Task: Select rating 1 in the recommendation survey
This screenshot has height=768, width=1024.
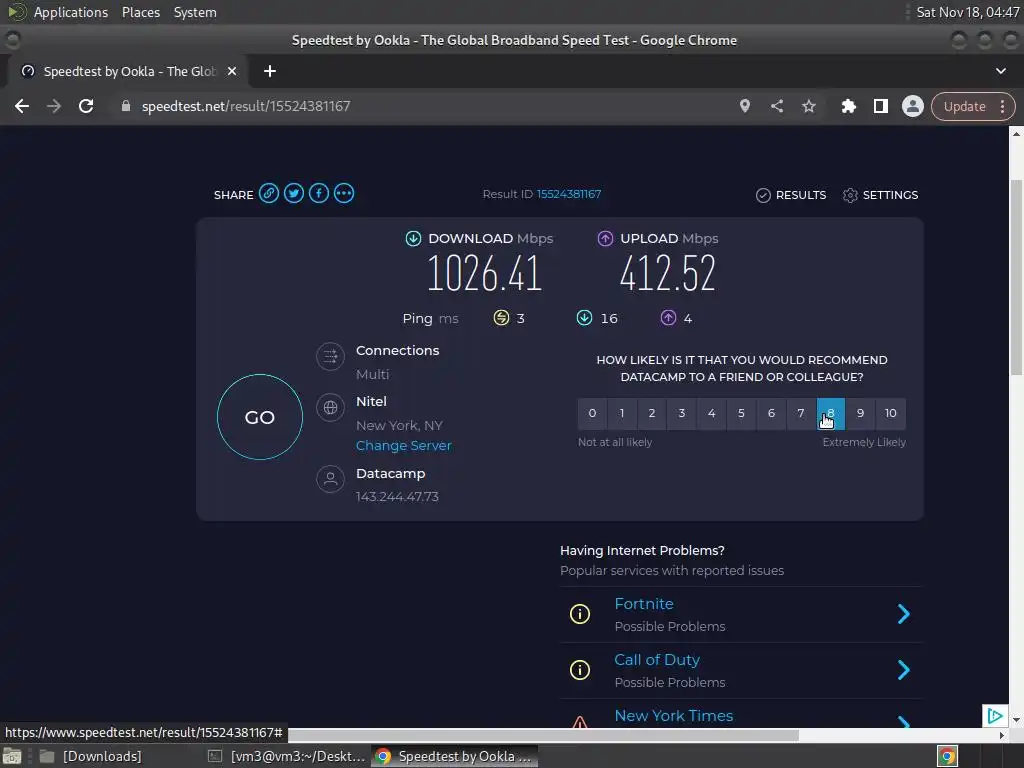Action: [x=622, y=413]
